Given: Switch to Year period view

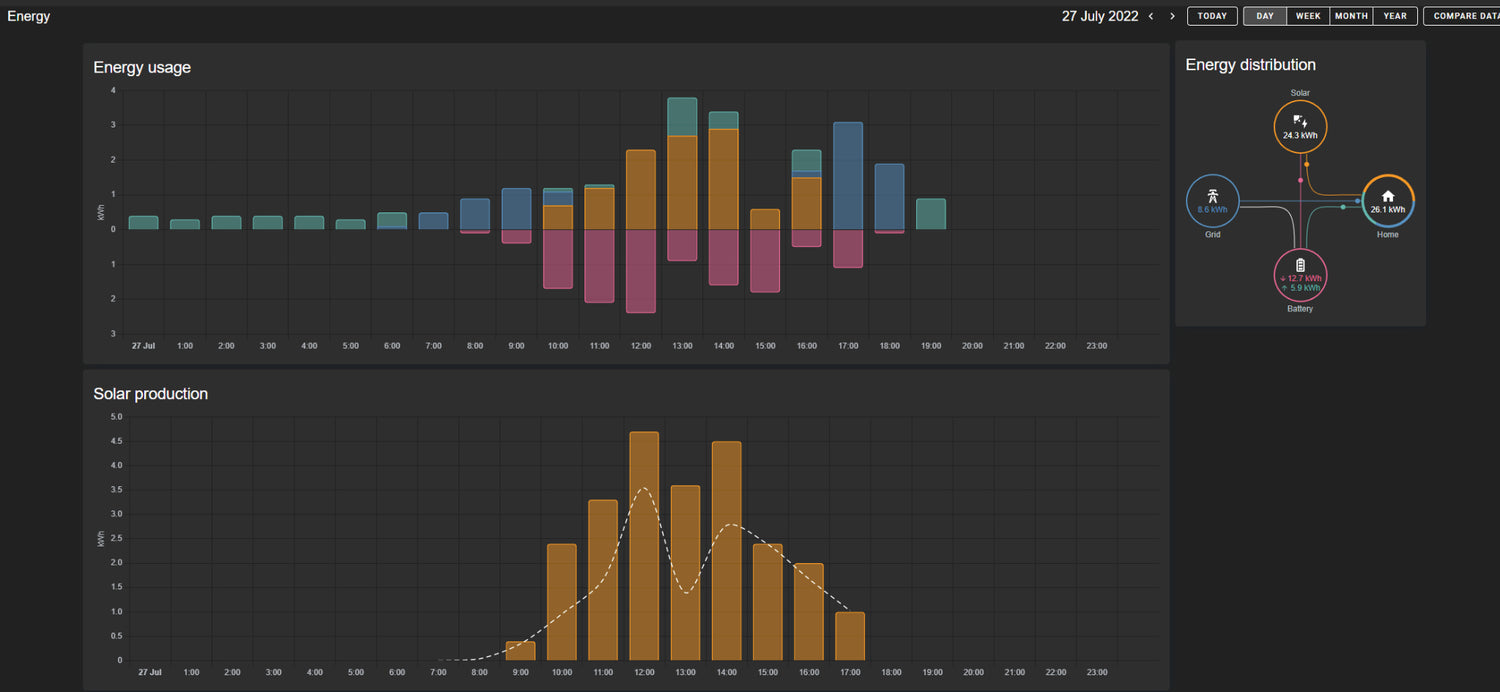Looking at the screenshot, I should click(x=1395, y=16).
